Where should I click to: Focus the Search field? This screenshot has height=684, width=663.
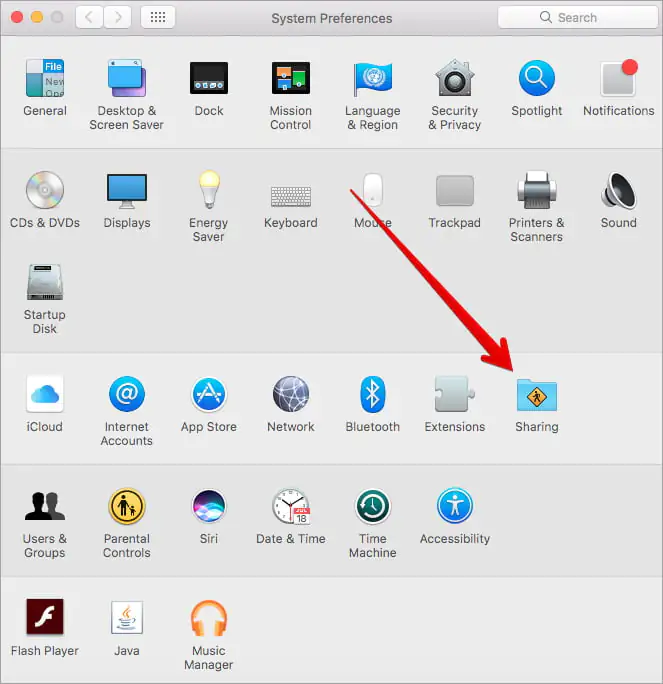[578, 17]
